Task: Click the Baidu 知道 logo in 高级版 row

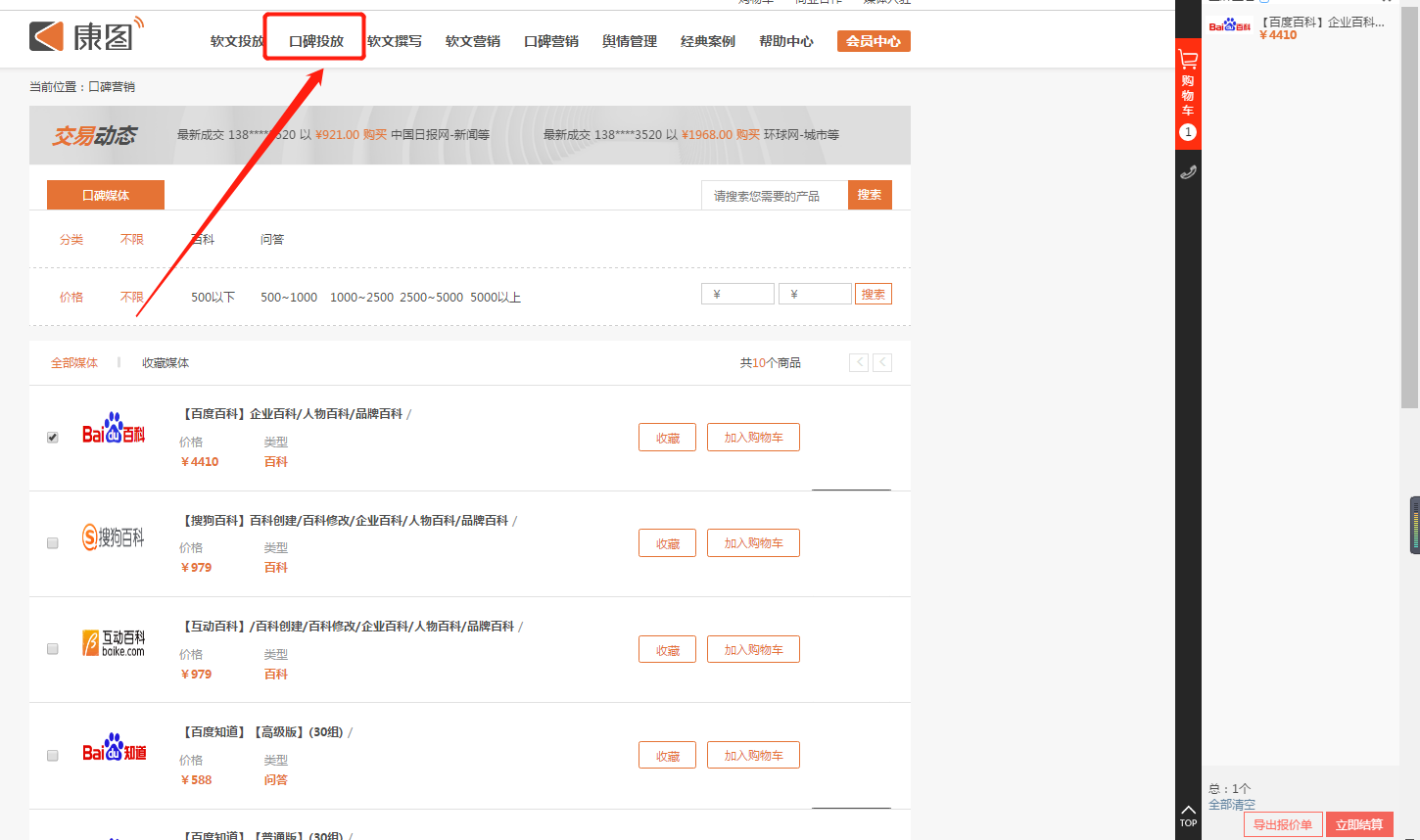Action: click(114, 748)
